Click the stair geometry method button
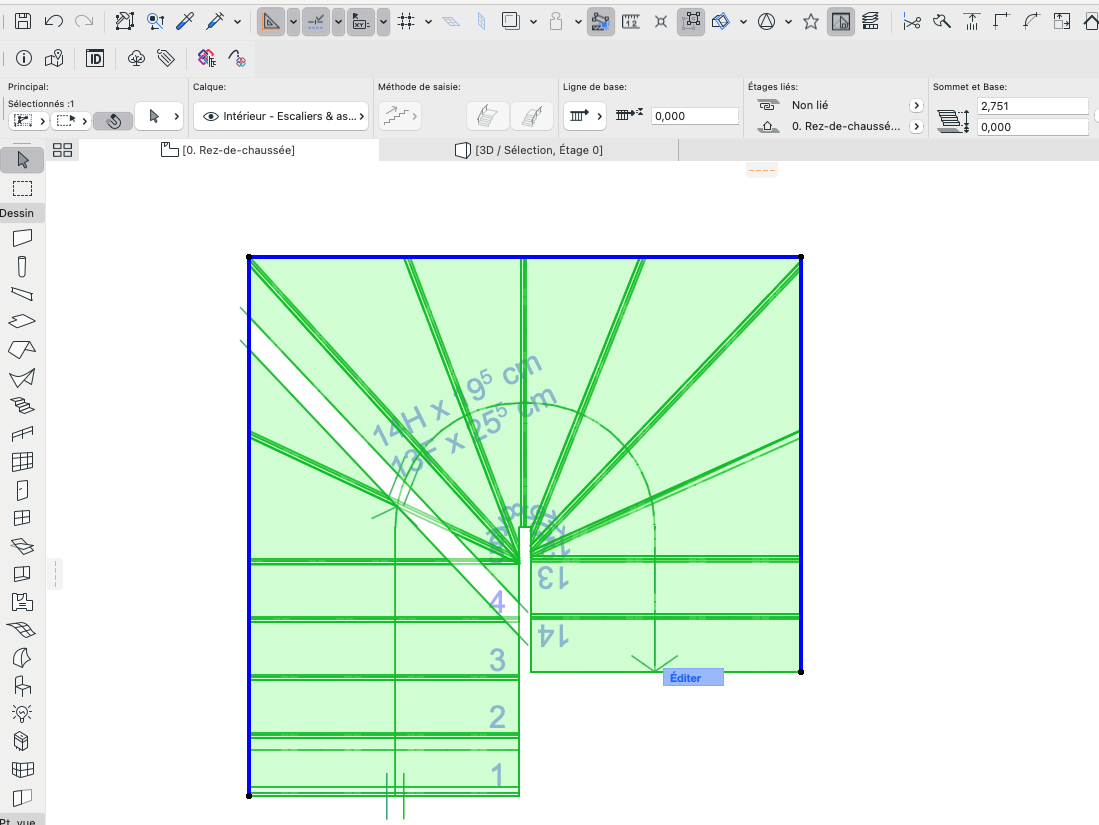The height and width of the screenshot is (825, 1099). point(400,116)
